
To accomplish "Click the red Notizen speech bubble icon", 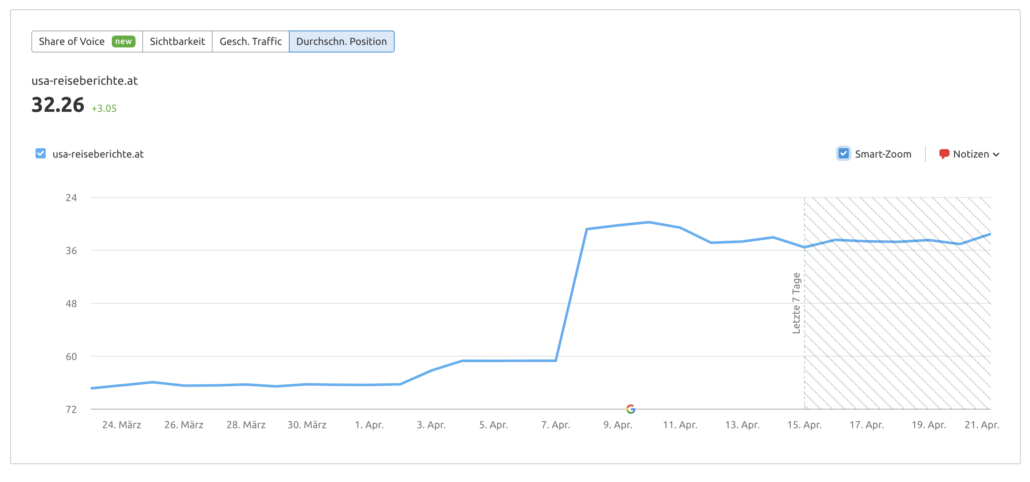I will tap(944, 154).
